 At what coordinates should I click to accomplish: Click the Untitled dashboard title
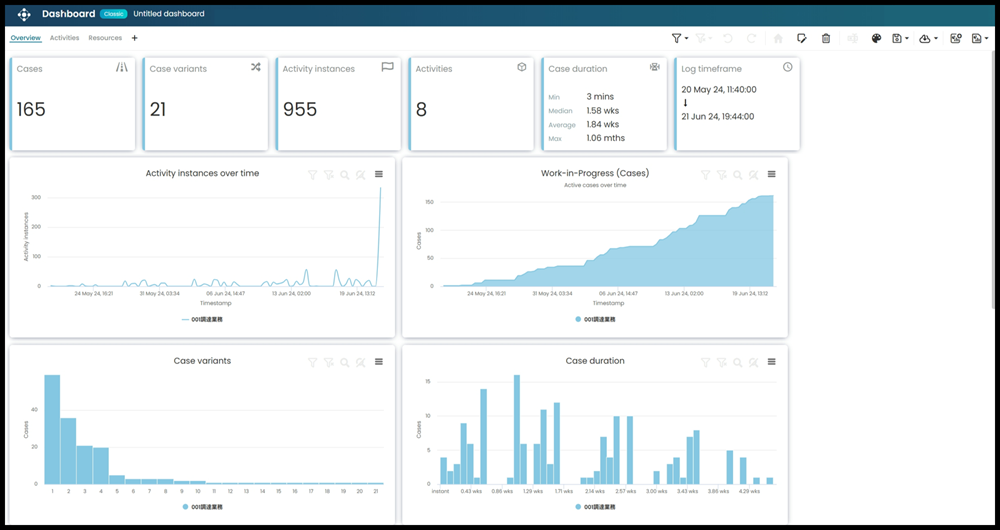pyautogui.click(x=169, y=14)
